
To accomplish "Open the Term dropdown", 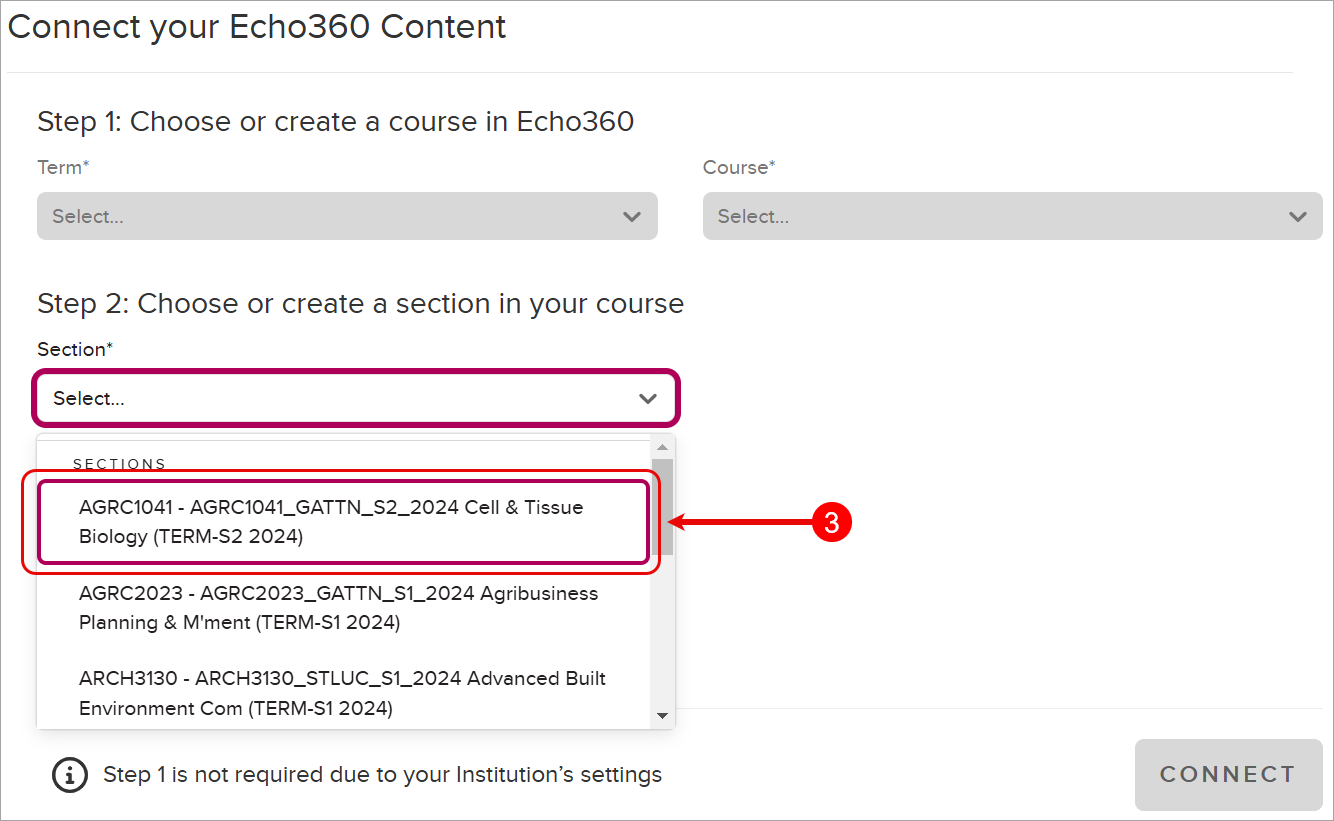I will [347, 216].
